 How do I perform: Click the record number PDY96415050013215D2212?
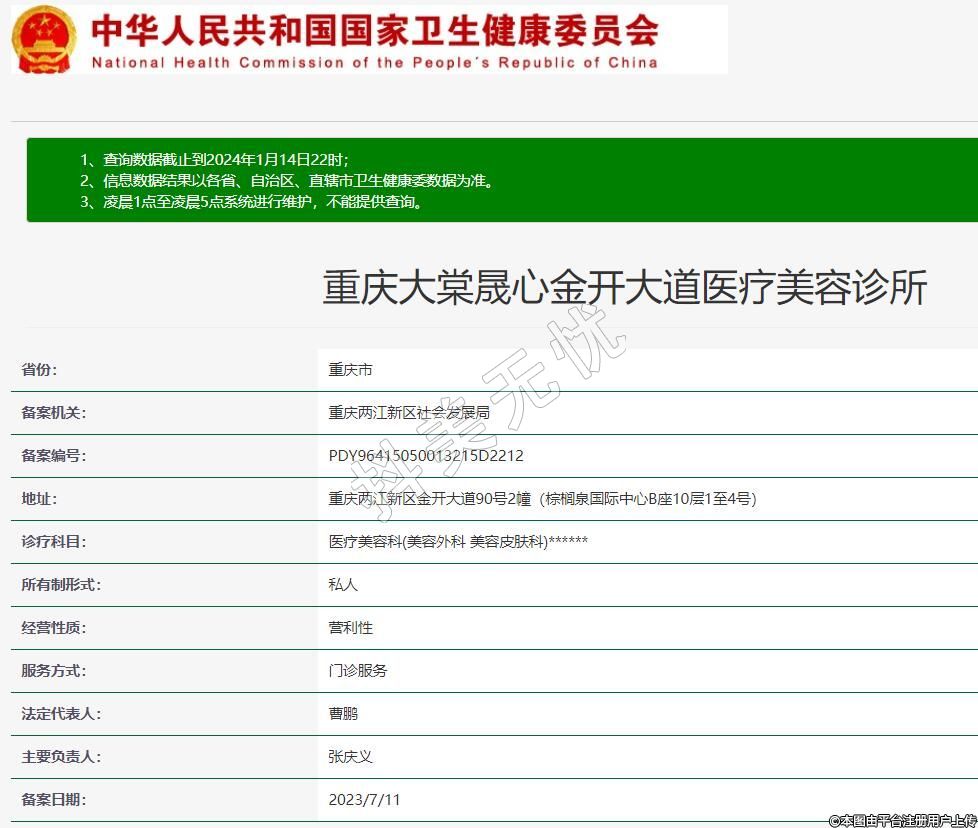(x=426, y=456)
